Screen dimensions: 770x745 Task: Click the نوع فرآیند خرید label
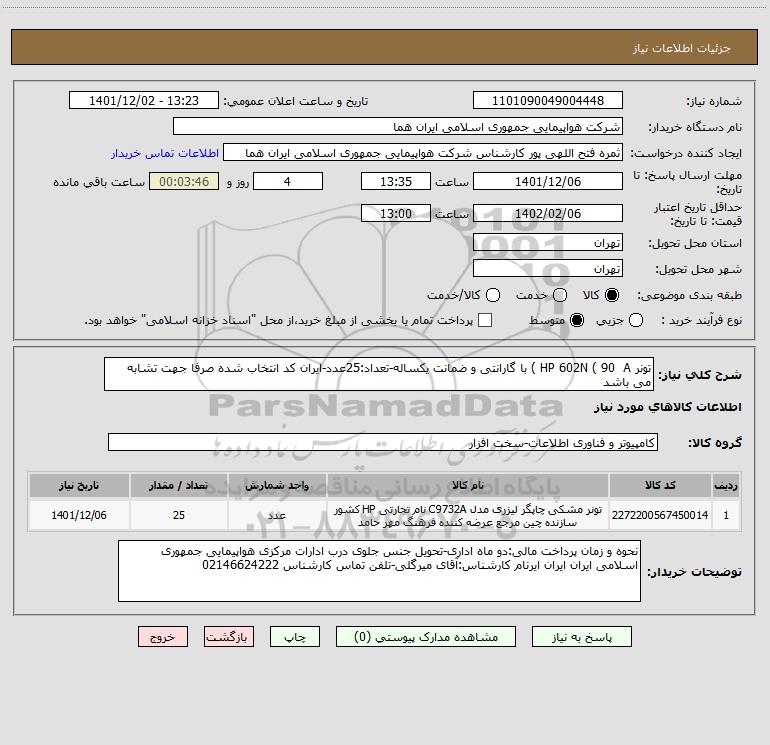click(x=701, y=321)
